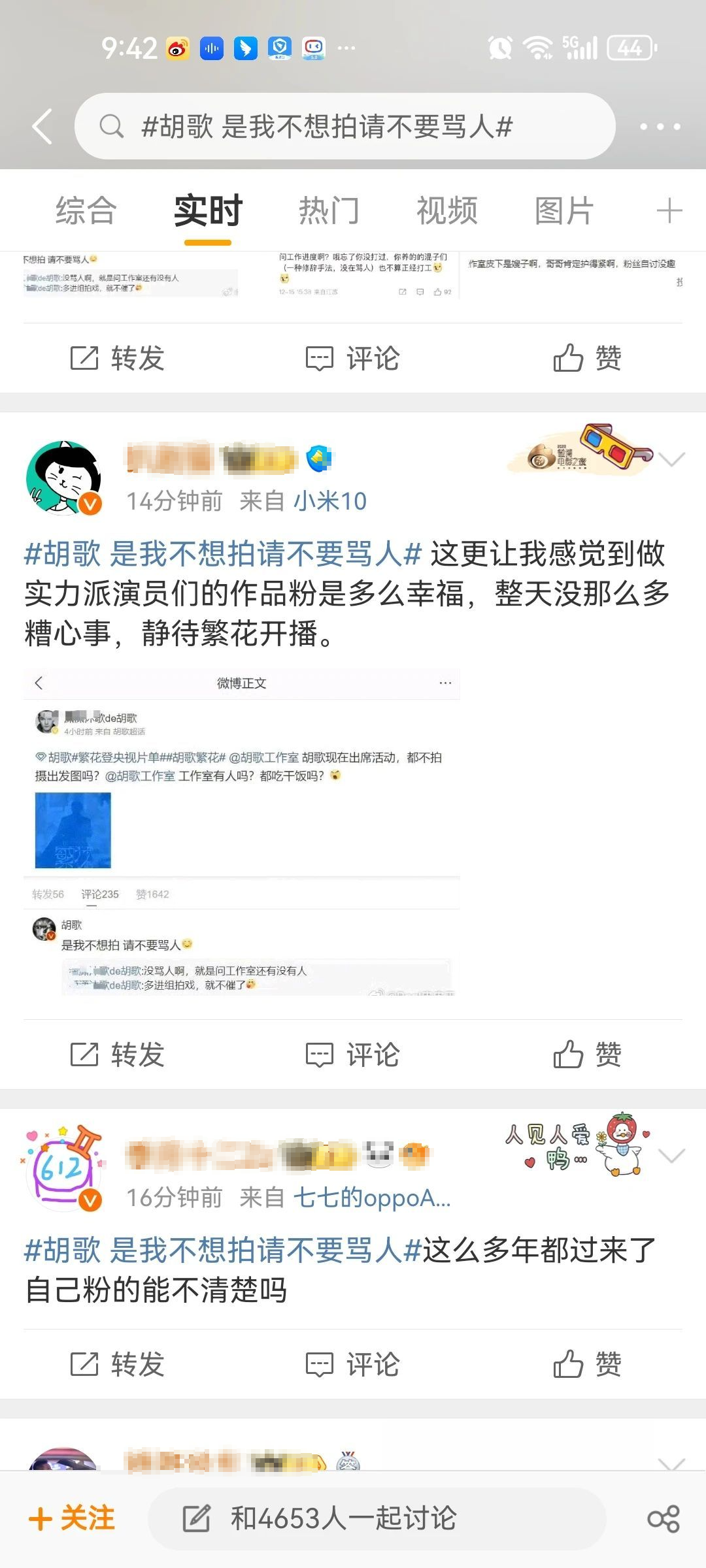Comment on the 16分钟前 post via 评论
Viewport: 706px width, 1568px height.
(x=353, y=1364)
